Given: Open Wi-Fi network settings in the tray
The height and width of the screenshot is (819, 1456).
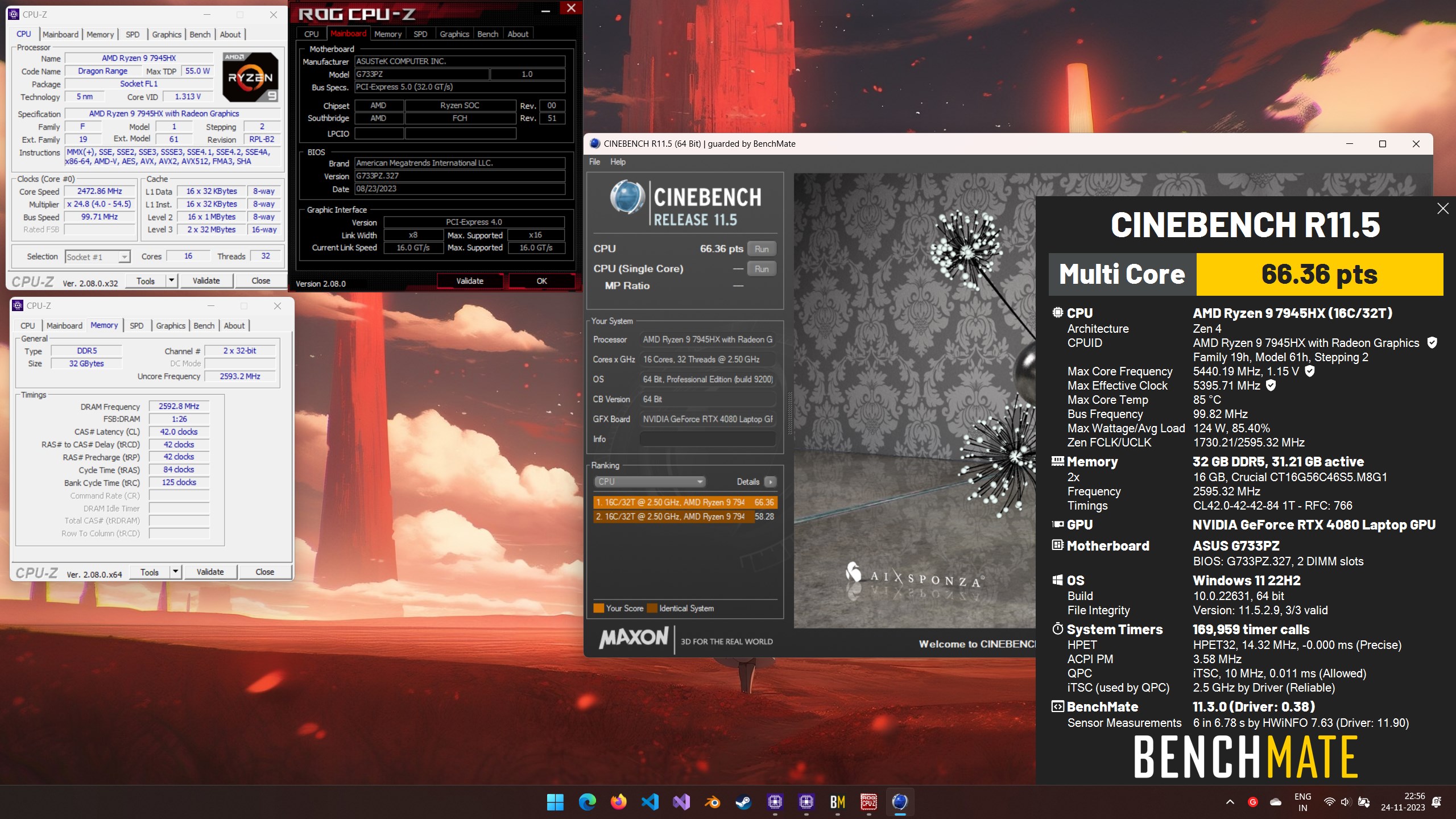Looking at the screenshot, I should (x=1329, y=802).
